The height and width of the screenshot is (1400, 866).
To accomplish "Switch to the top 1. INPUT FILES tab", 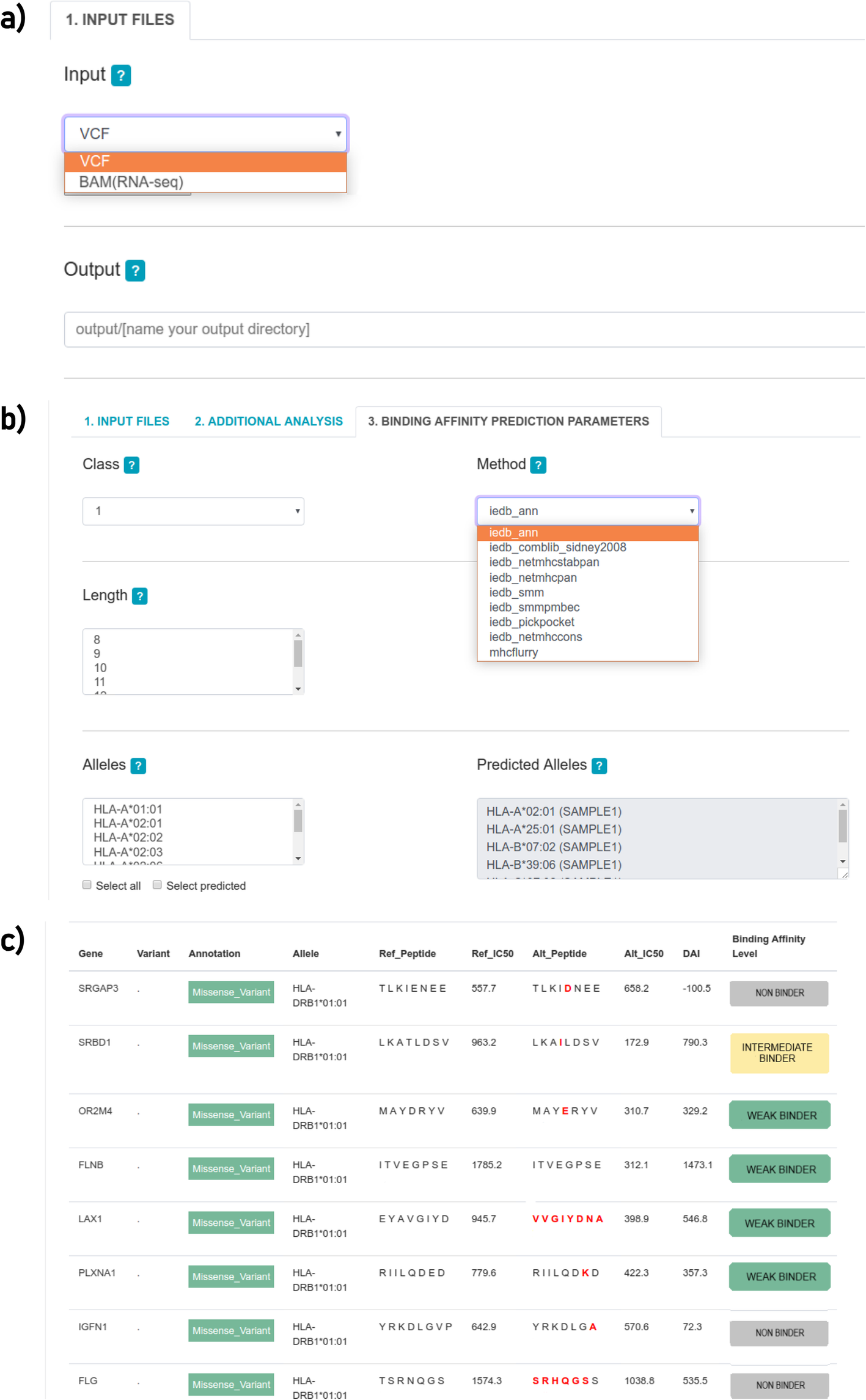I will point(120,20).
